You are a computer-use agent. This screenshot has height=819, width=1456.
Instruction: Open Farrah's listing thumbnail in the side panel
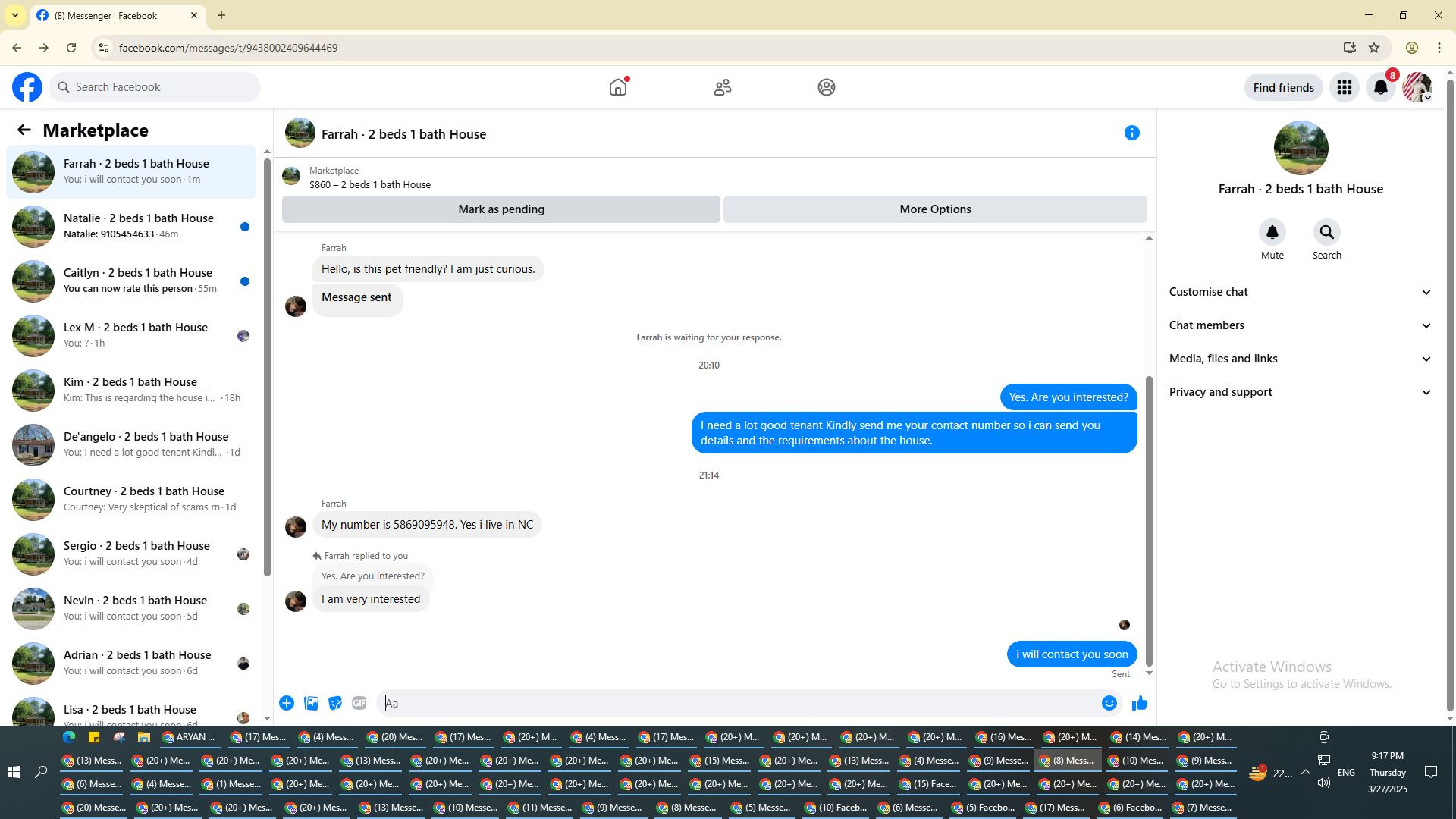point(1301,149)
